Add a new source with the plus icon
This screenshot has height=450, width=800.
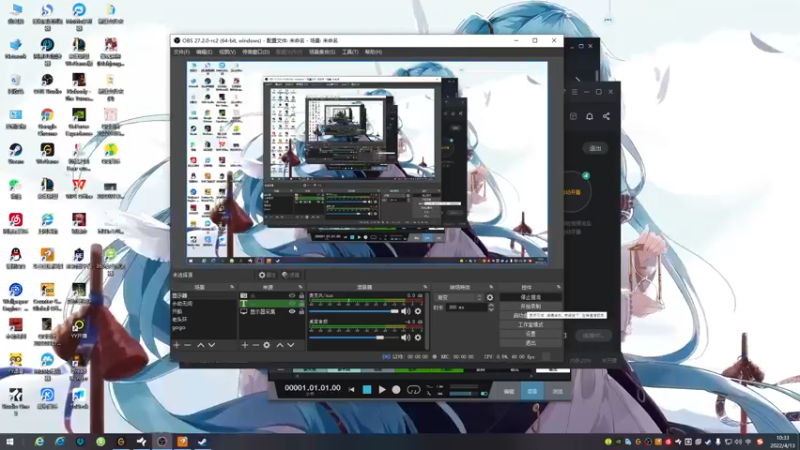coord(244,345)
